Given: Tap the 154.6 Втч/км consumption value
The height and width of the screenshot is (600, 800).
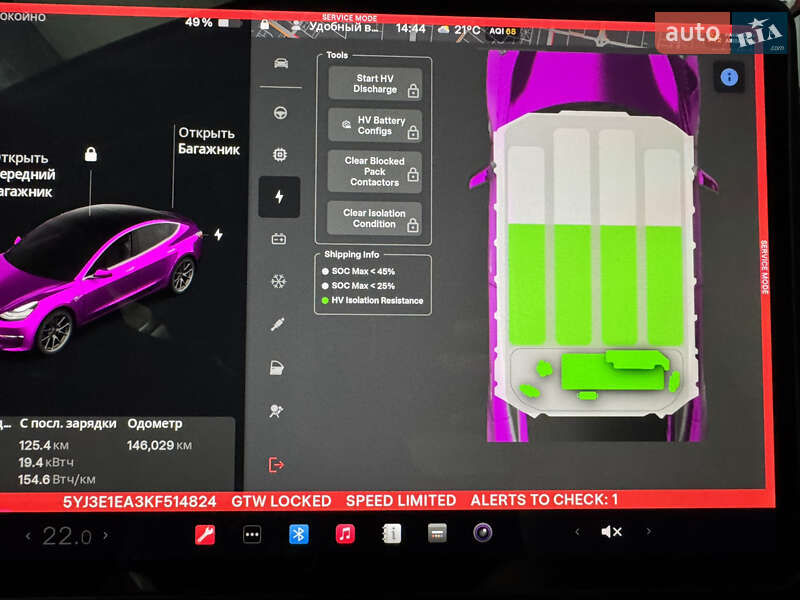Looking at the screenshot, I should click(57, 480).
